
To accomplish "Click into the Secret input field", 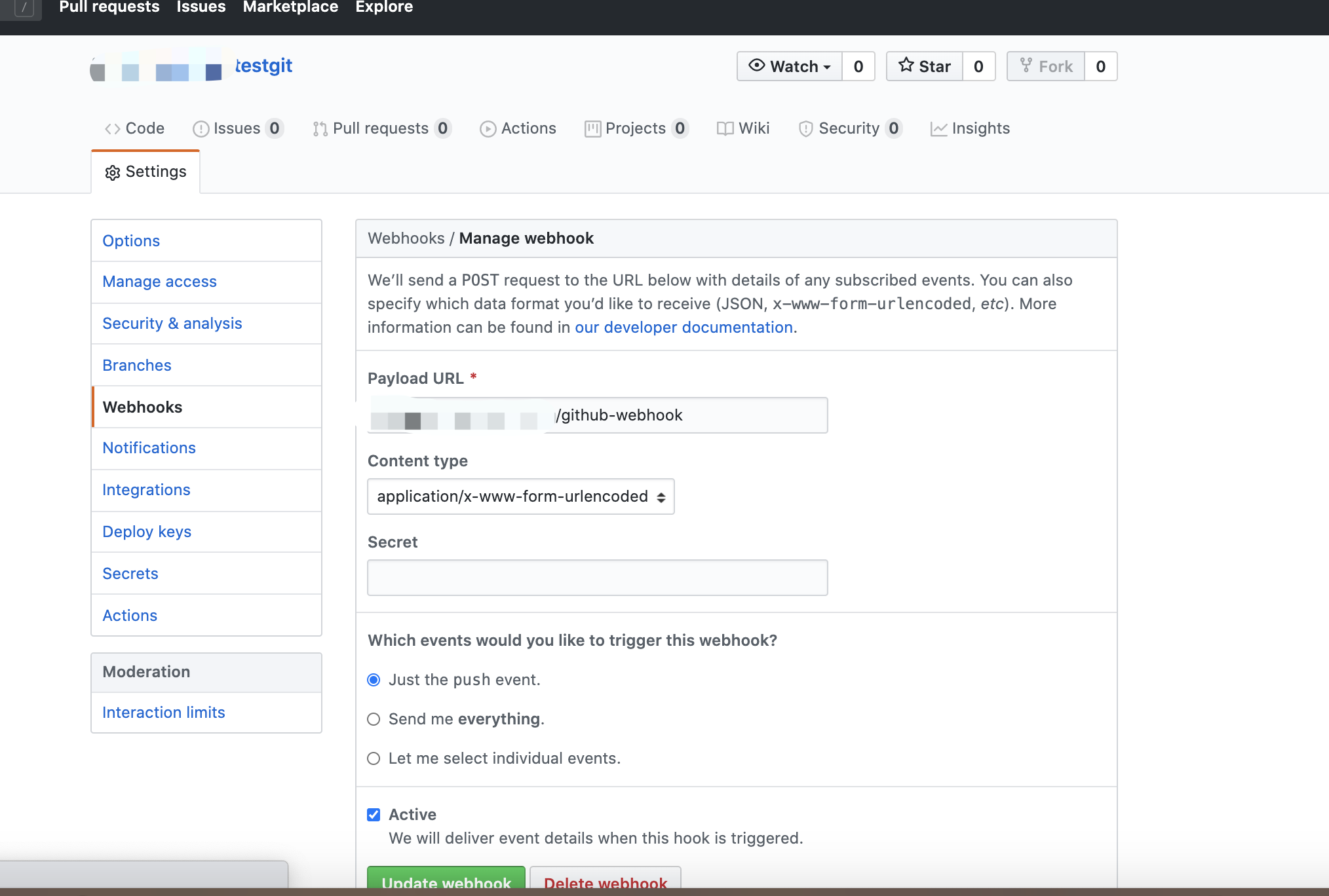I will (597, 578).
